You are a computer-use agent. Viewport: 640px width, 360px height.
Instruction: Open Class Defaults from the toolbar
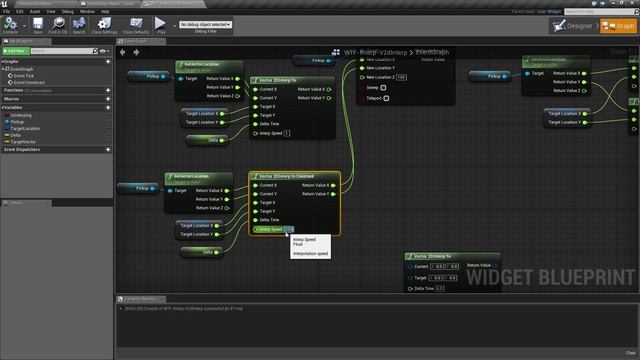pyautogui.click(x=136, y=25)
